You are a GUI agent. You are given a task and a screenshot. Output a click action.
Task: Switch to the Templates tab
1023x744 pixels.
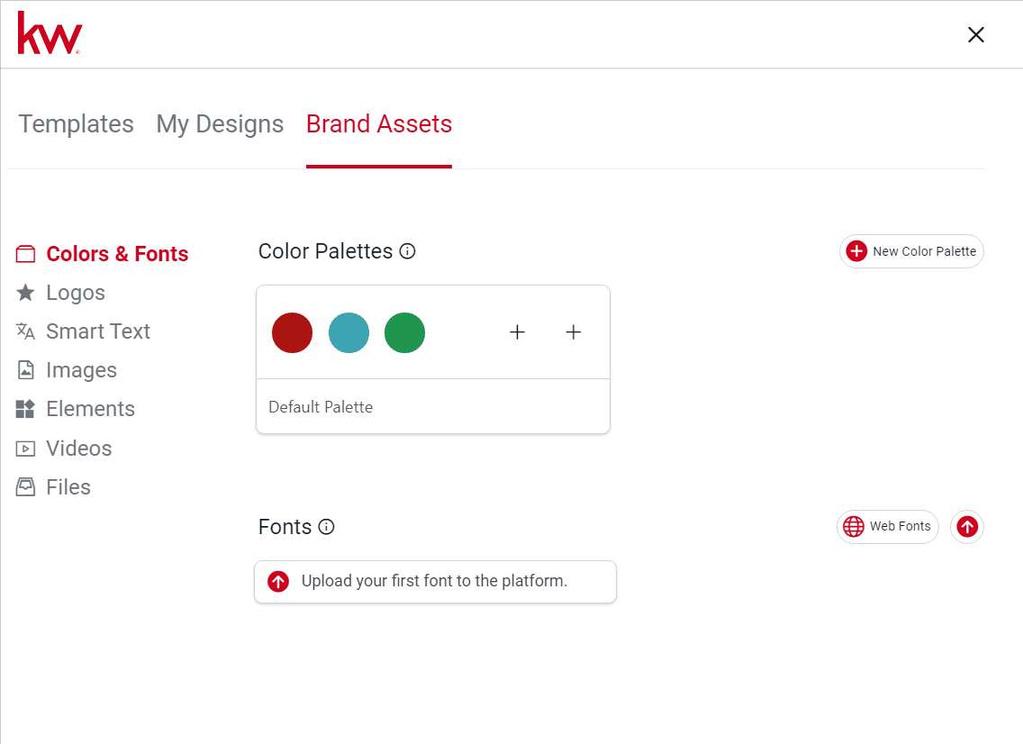(76, 124)
